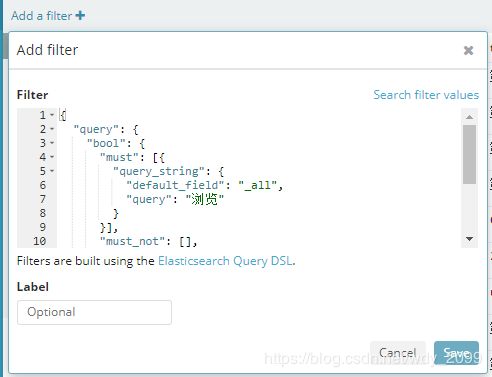This screenshot has width=492, height=377.
Task: Open the Elasticsearch Query DSL link
Action: (226, 261)
